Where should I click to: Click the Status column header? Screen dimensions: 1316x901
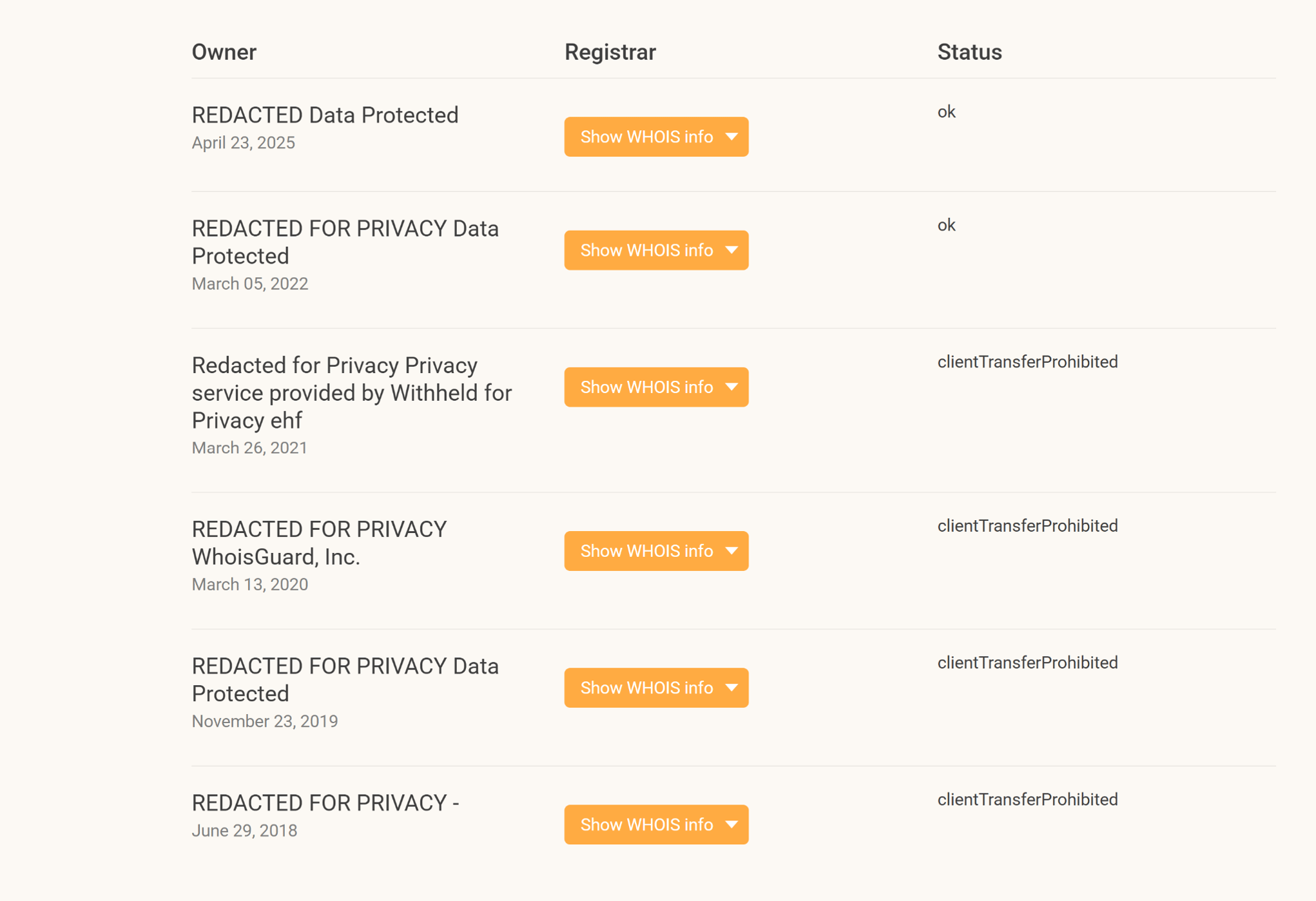[x=969, y=52]
